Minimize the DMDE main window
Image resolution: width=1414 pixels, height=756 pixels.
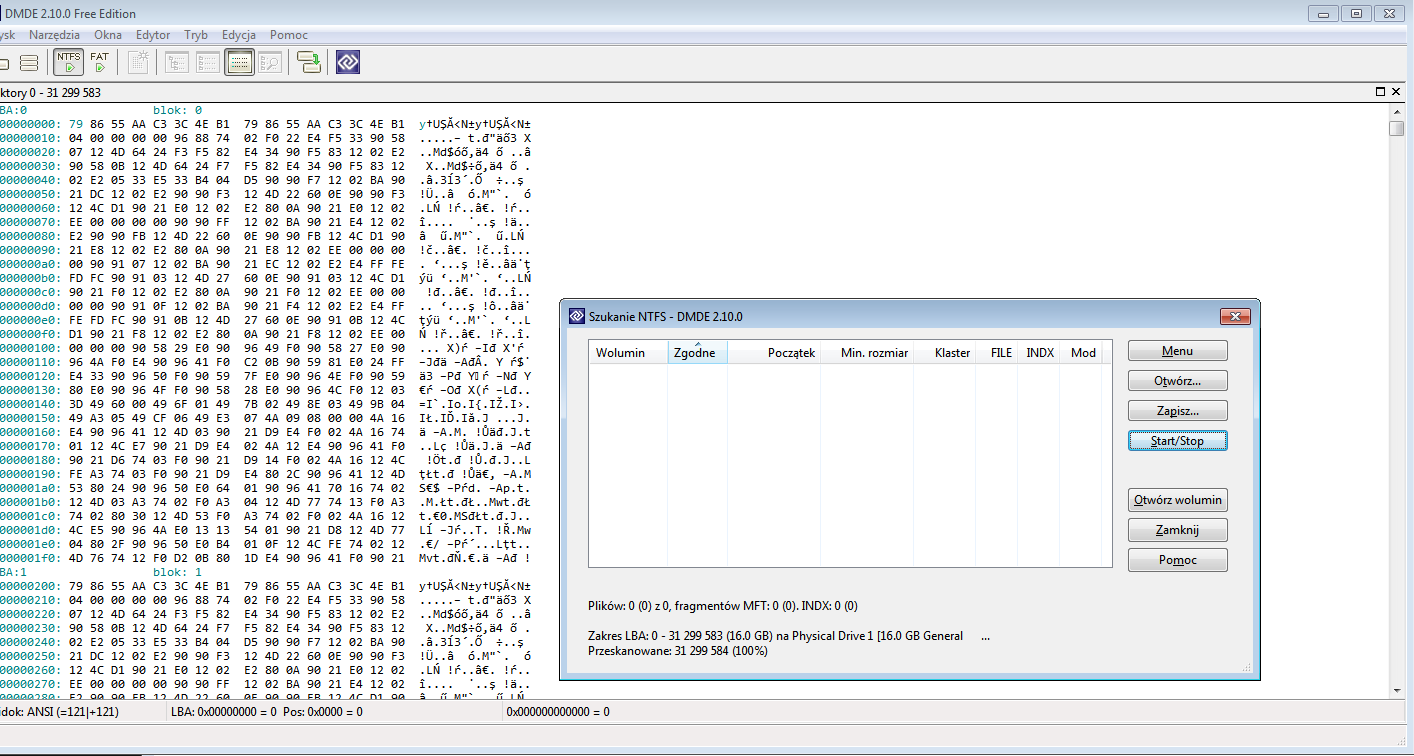(1324, 13)
